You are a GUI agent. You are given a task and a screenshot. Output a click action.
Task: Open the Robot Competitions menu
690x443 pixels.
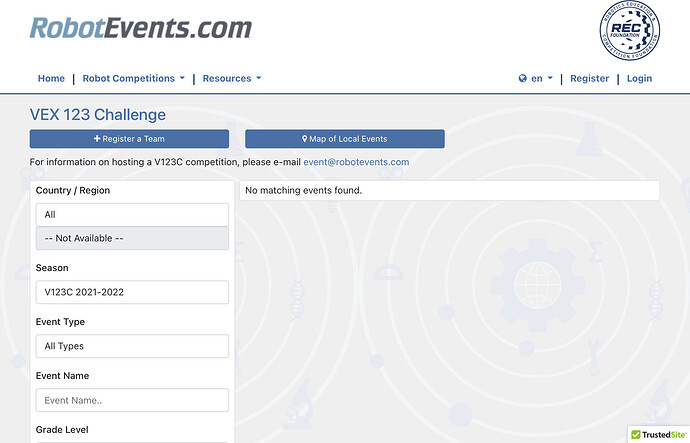(133, 78)
